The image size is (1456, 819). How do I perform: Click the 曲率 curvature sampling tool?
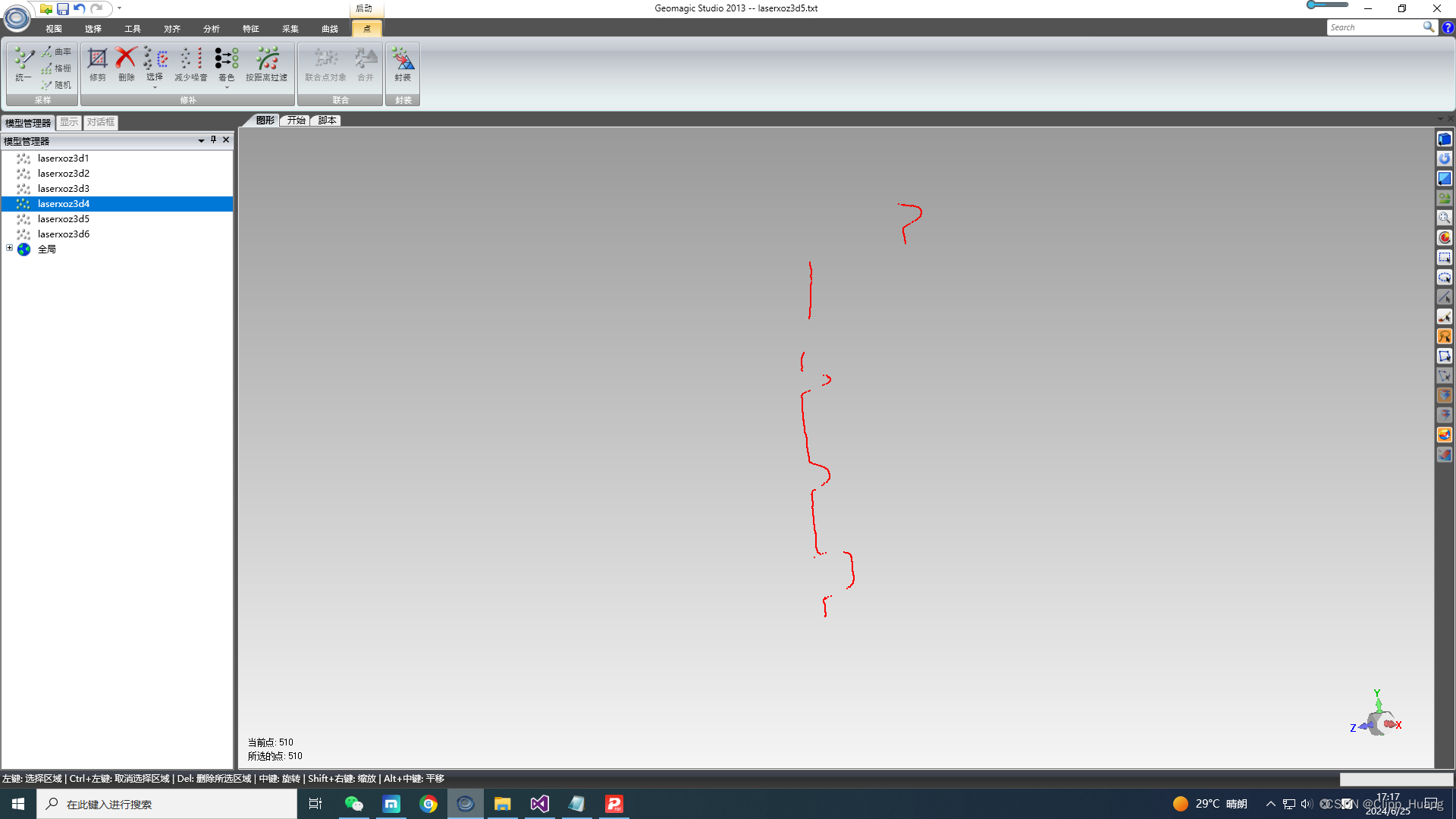point(56,52)
